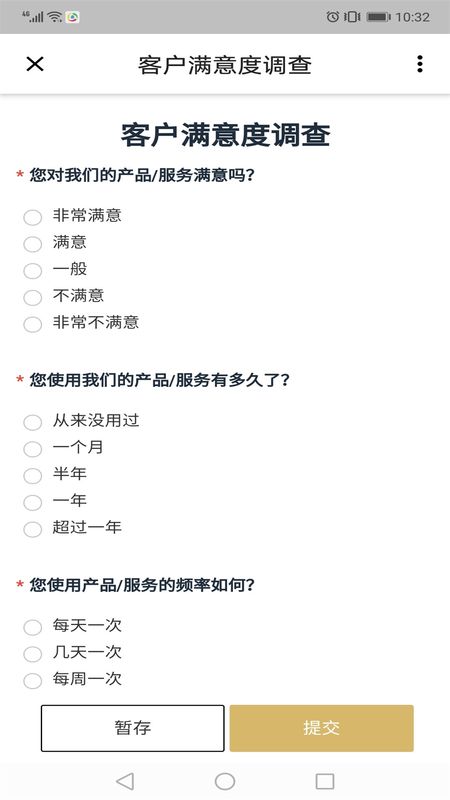This screenshot has height=800, width=450.
Task: Open the three-dot more options menu
Action: coord(419,64)
